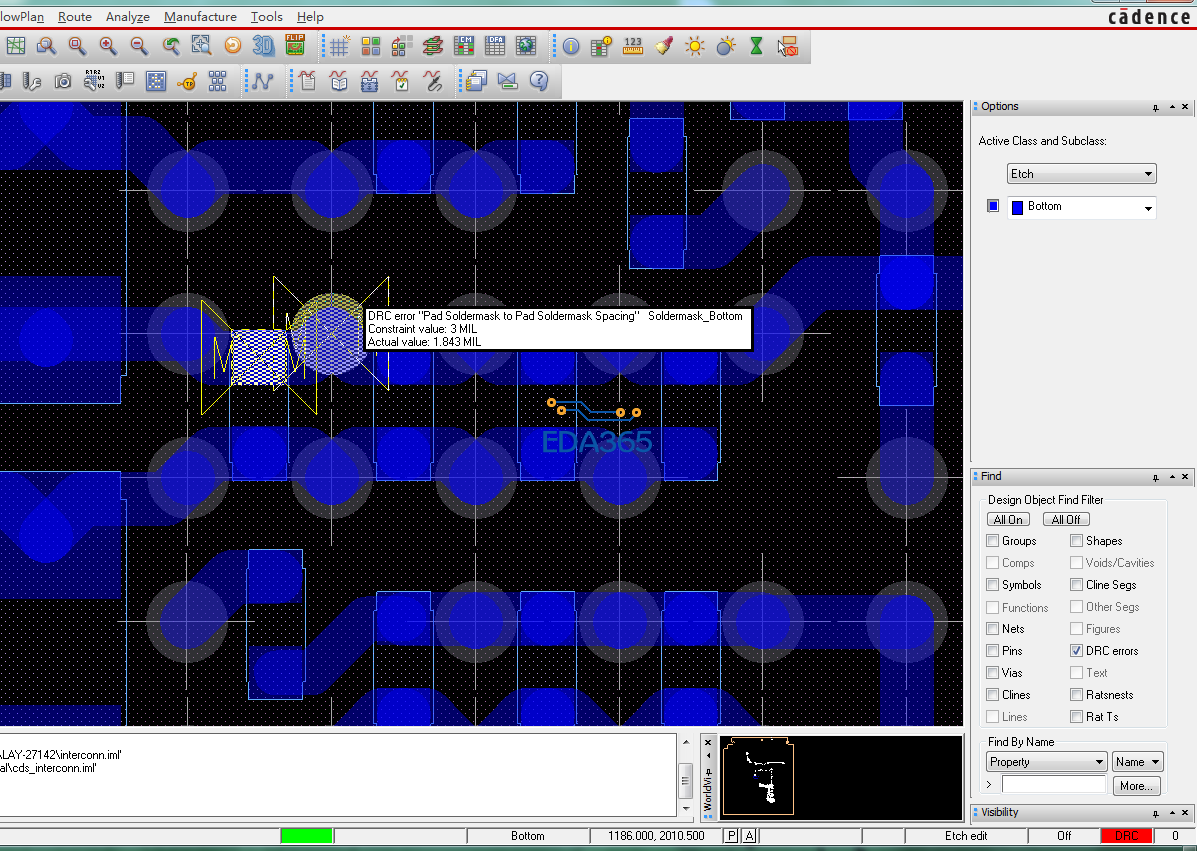Check the Vias find filter checkbox
Viewport: 1197px width, 851px height.
click(x=993, y=673)
